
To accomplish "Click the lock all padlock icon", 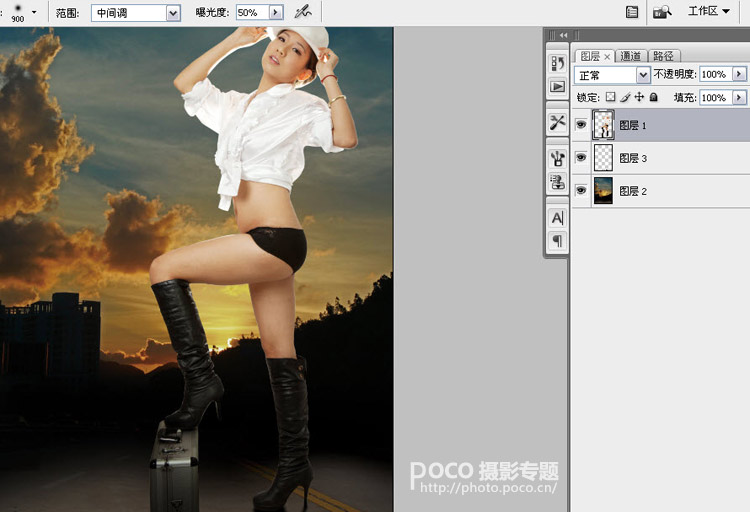I will 653,97.
